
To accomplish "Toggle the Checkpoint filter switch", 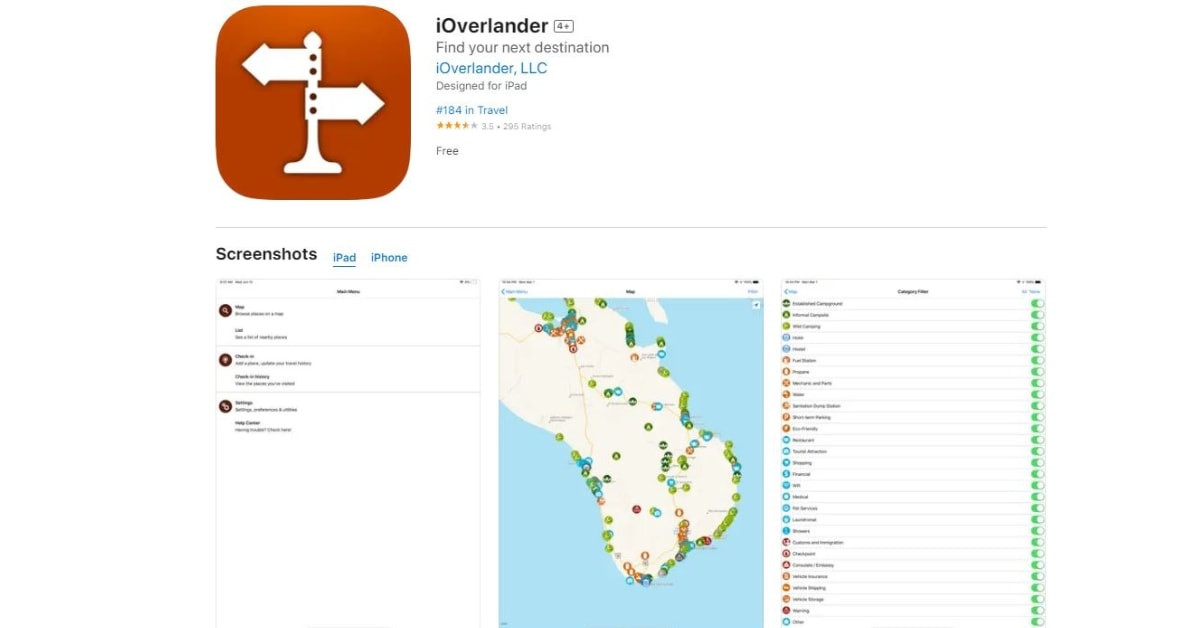I will pyautogui.click(x=1037, y=554).
